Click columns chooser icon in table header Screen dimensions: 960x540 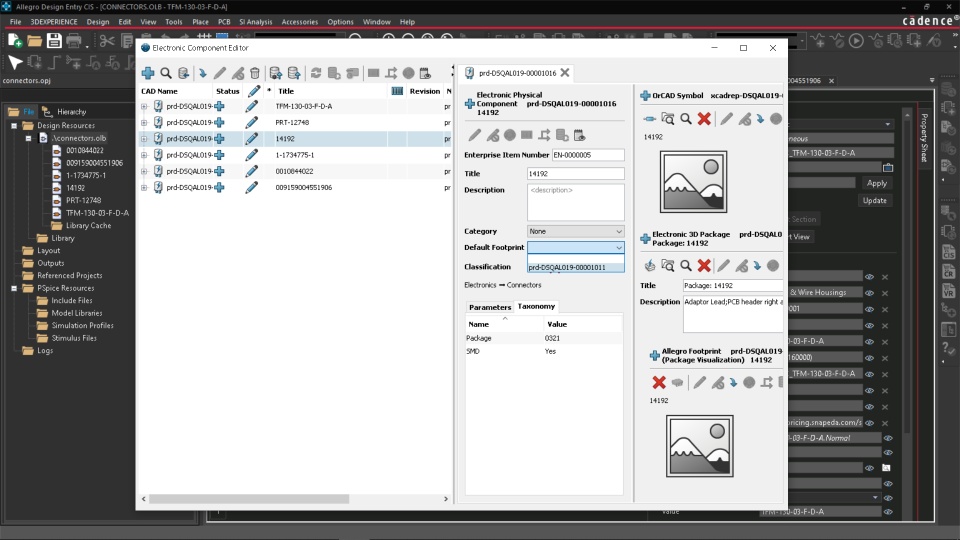point(397,91)
